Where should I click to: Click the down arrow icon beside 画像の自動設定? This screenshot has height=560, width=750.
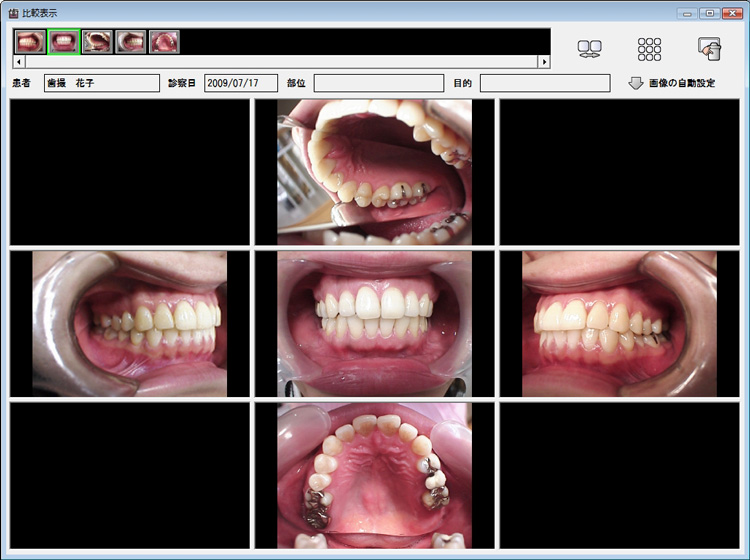tap(635, 83)
